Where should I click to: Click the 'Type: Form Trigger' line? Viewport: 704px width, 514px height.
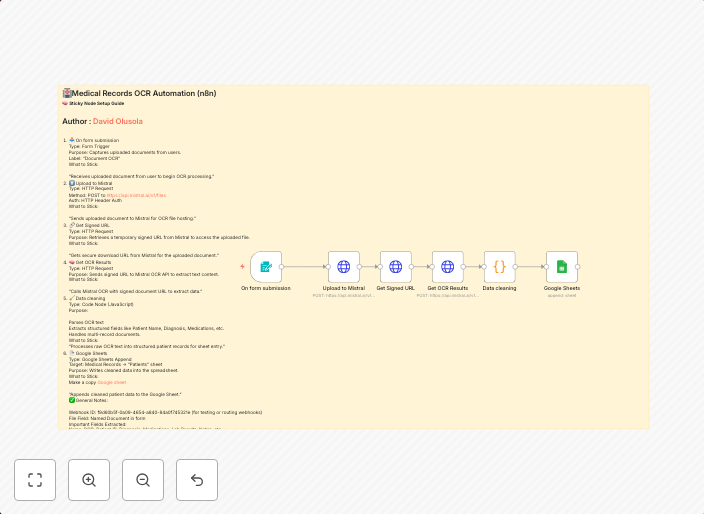[x=89, y=146]
